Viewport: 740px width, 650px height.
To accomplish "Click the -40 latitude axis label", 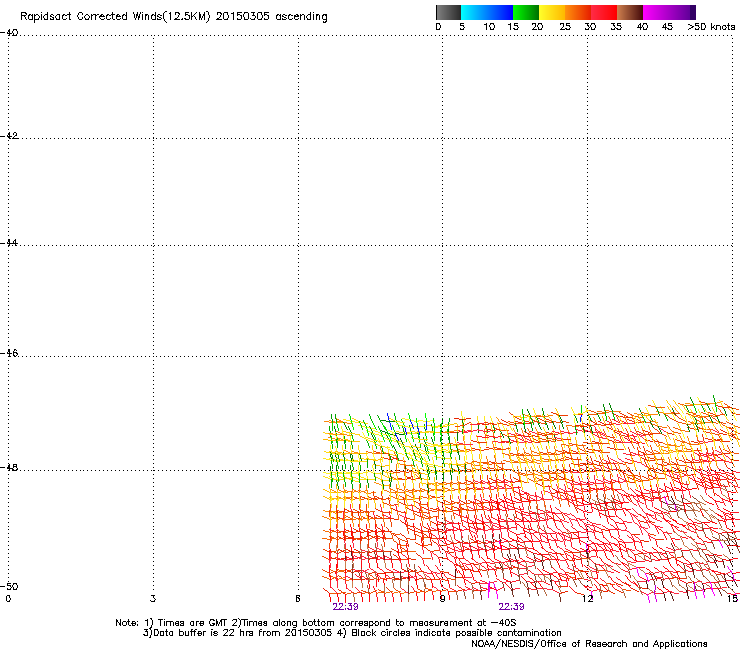I will (9, 33).
